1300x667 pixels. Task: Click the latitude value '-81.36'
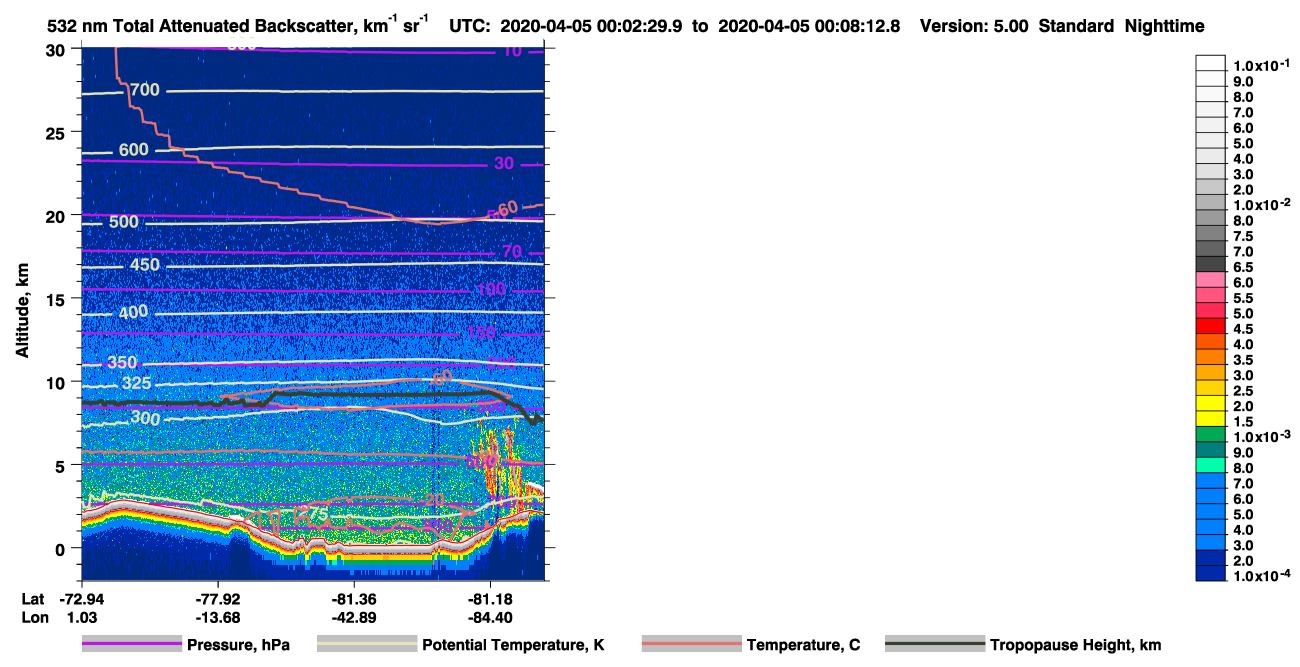[354, 600]
